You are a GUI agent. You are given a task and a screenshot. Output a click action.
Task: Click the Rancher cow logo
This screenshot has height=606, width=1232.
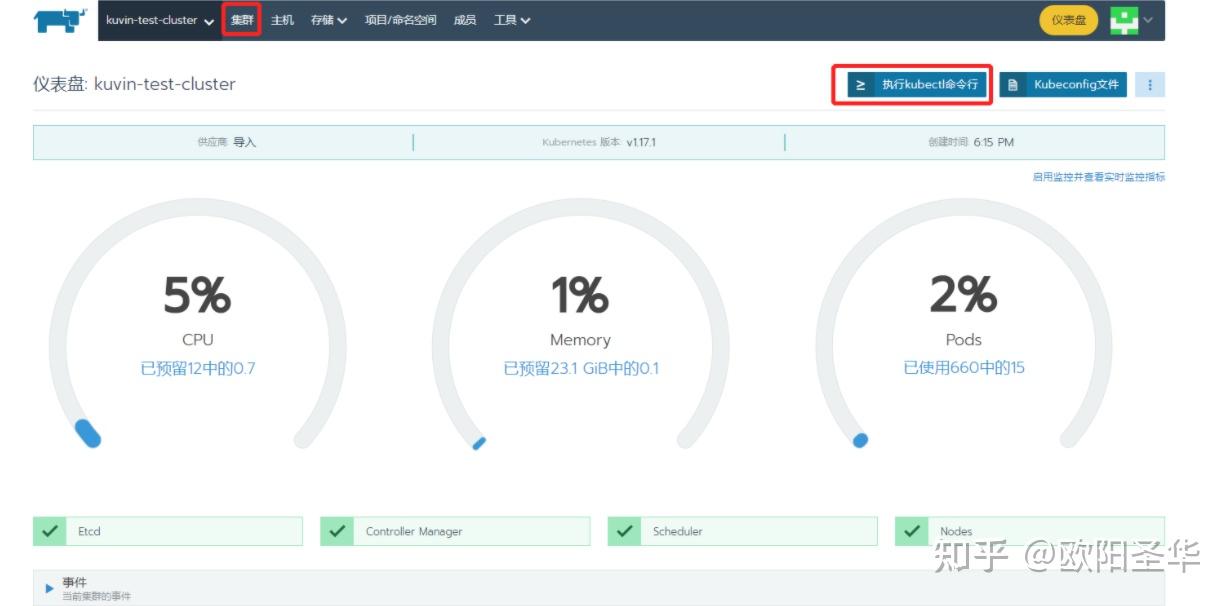[x=61, y=20]
